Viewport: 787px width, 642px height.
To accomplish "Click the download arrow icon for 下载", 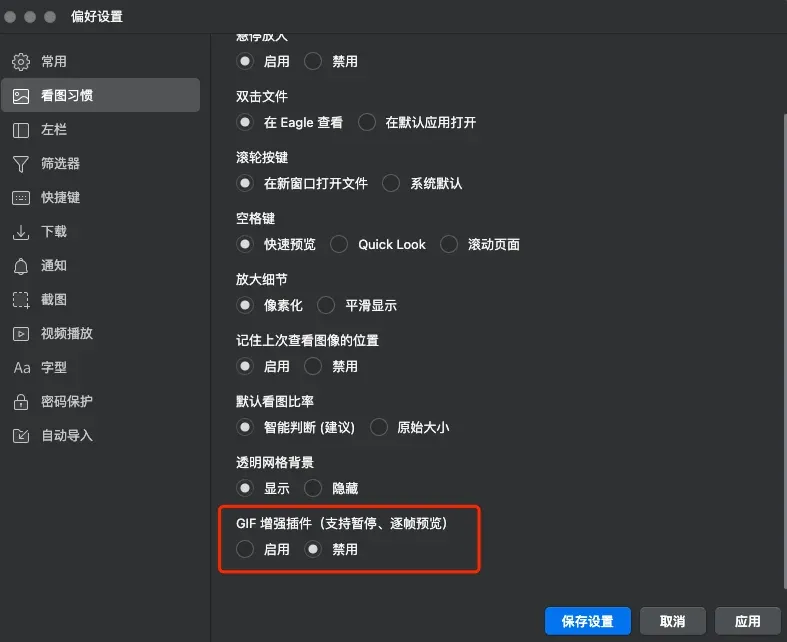I will pos(21,232).
